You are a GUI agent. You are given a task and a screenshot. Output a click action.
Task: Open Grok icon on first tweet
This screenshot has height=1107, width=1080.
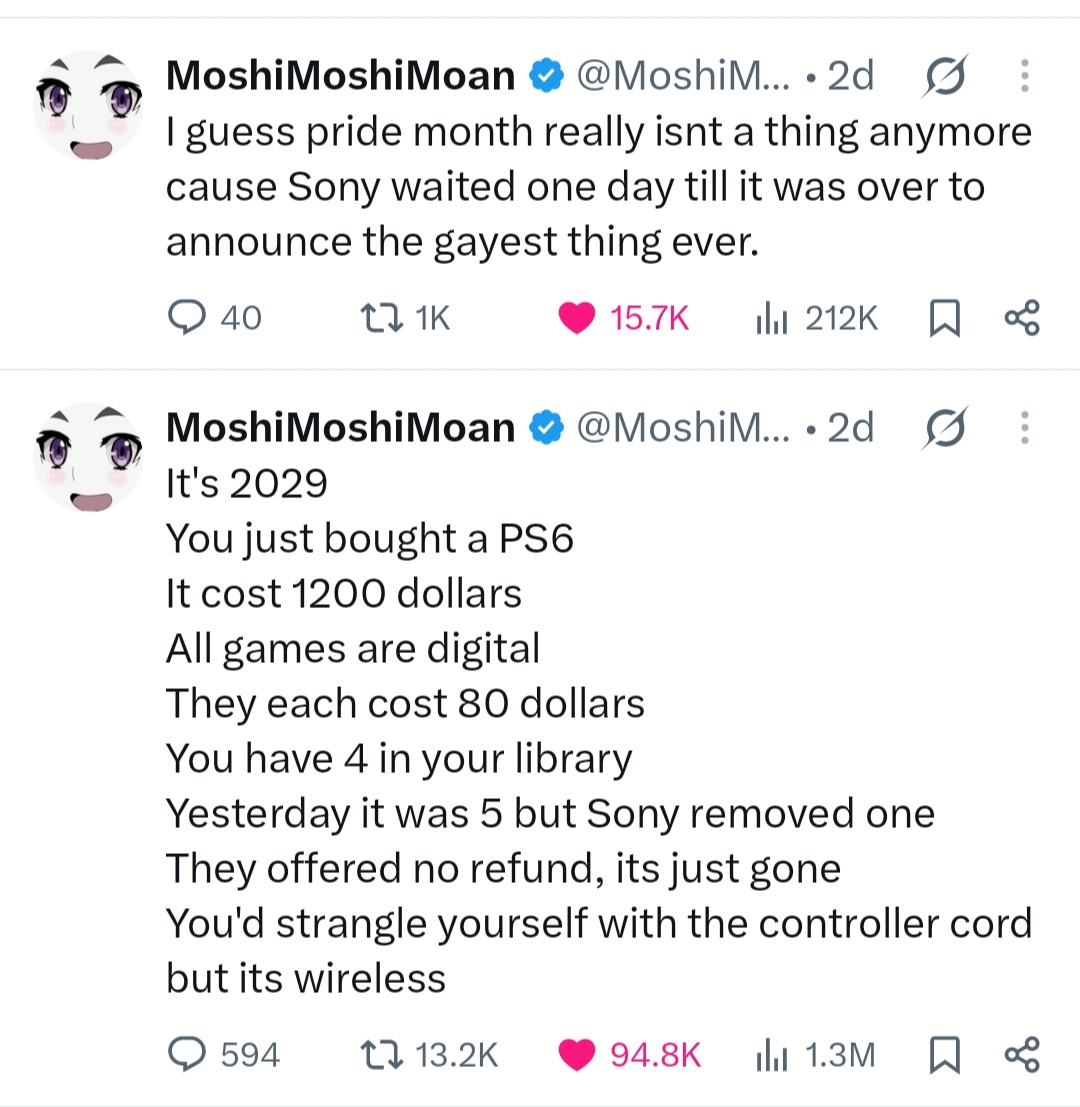944,75
